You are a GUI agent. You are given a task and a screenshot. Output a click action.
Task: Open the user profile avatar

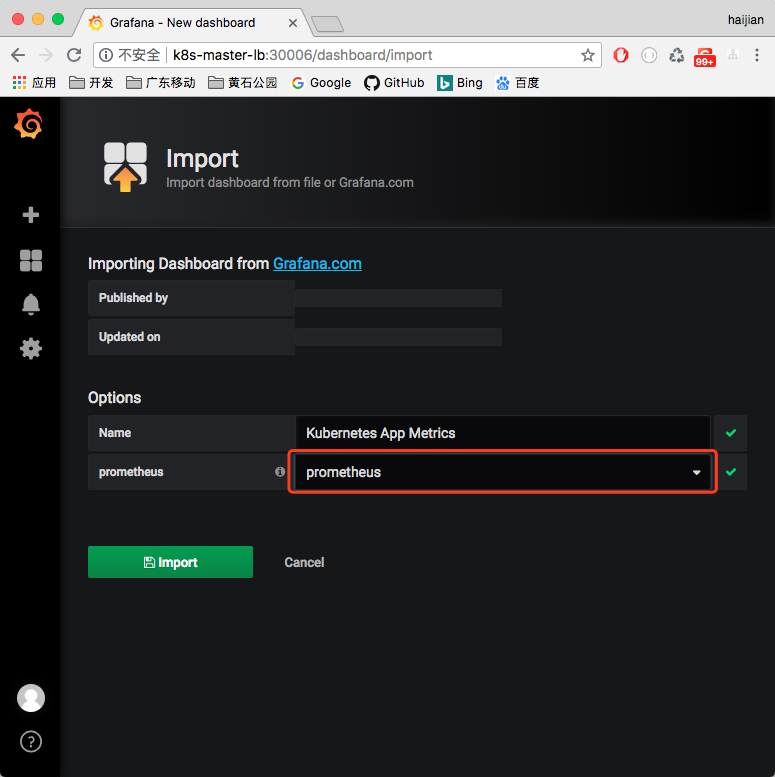pos(31,698)
